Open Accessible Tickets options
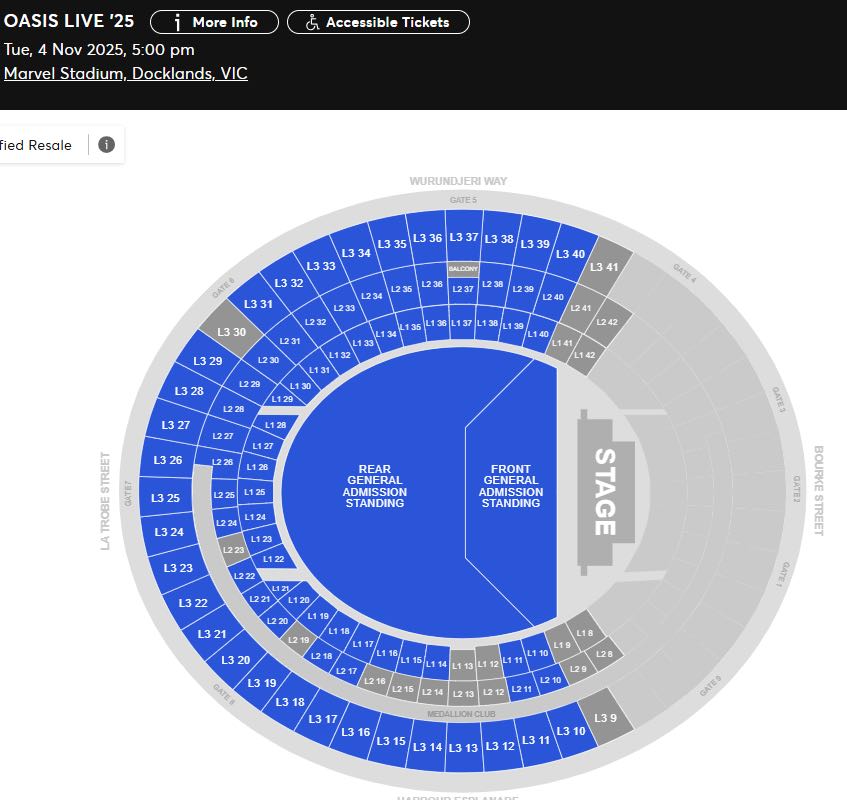Image resolution: width=847 pixels, height=800 pixels. tap(378, 22)
